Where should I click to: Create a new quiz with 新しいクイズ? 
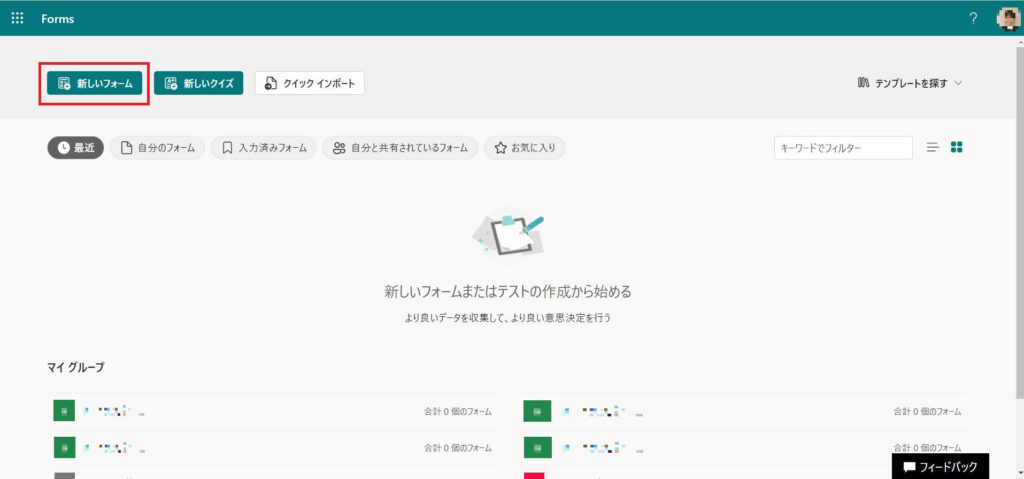[x=199, y=83]
